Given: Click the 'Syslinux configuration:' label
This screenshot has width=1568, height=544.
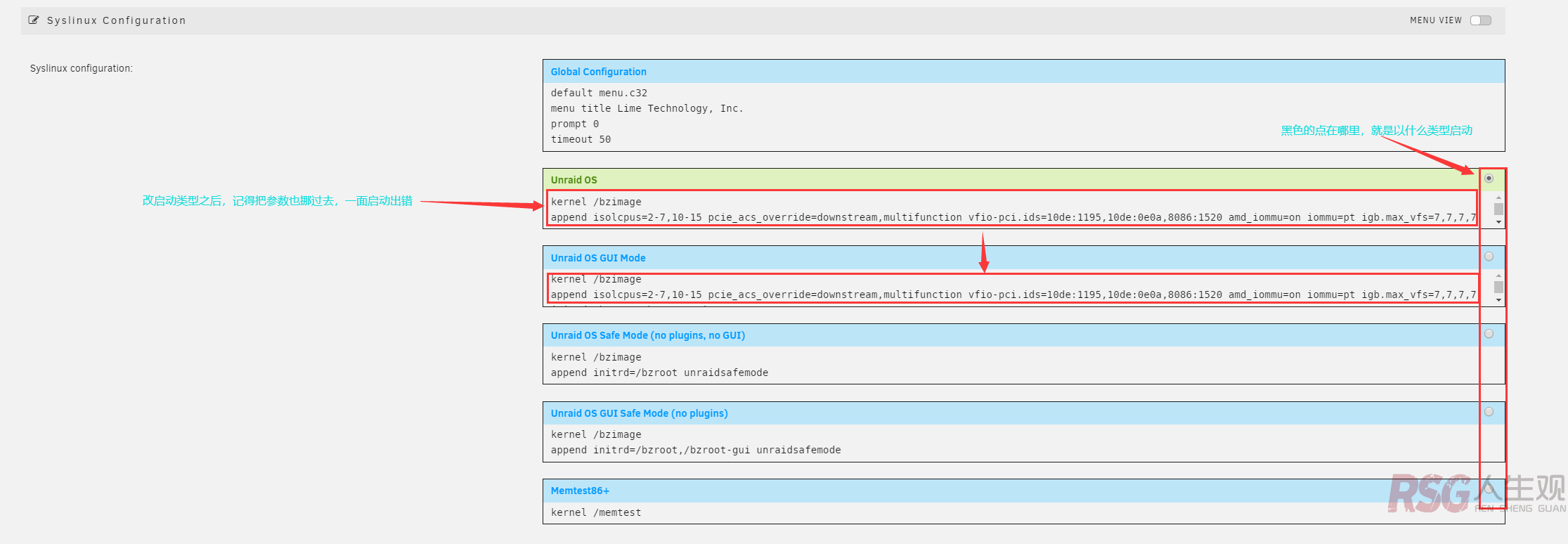Looking at the screenshot, I should pos(81,68).
